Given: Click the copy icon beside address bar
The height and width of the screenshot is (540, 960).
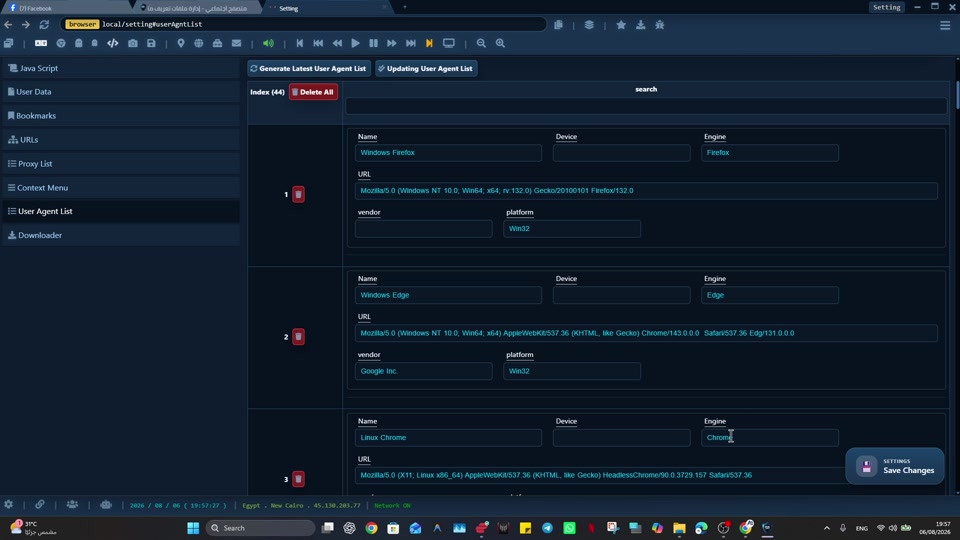Looking at the screenshot, I should tap(558, 24).
